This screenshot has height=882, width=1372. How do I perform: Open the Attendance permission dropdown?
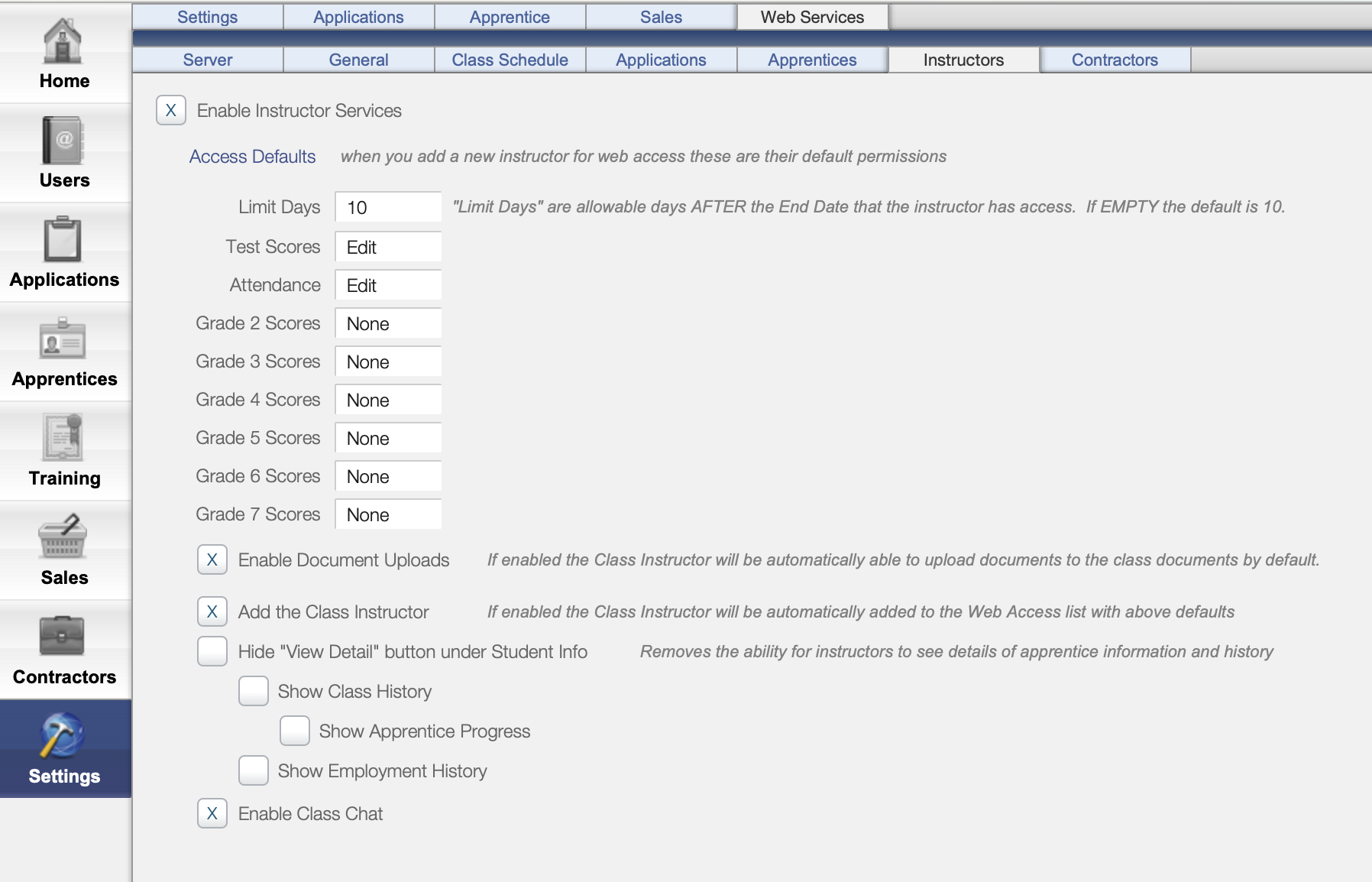coord(387,284)
